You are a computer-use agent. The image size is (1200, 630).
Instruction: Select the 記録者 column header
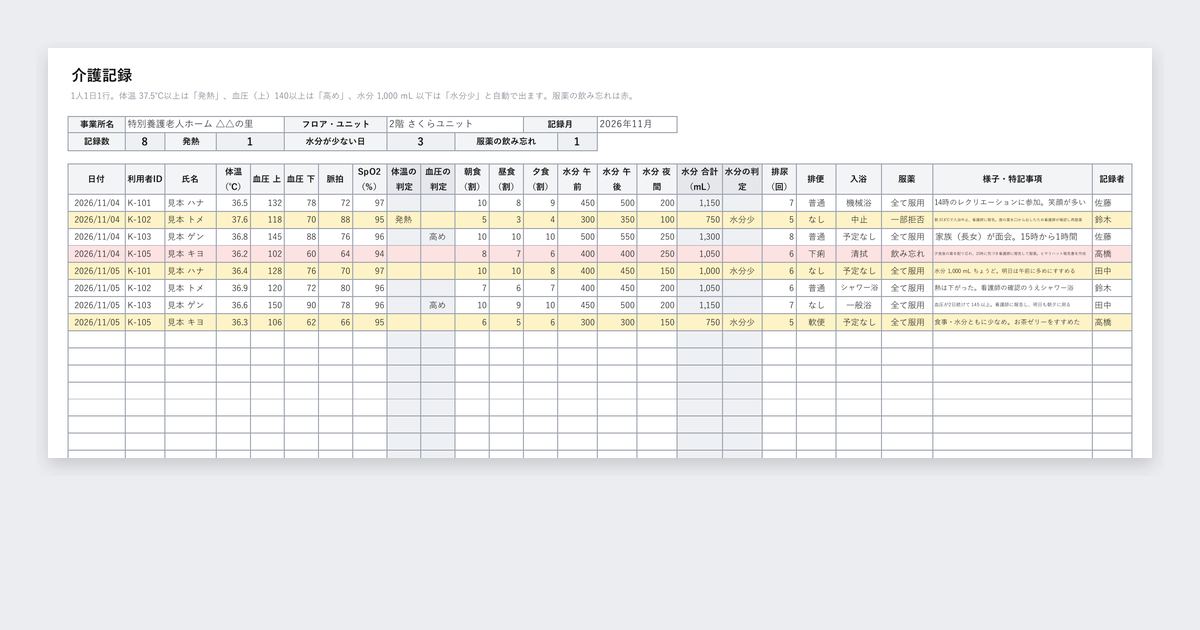point(1111,179)
